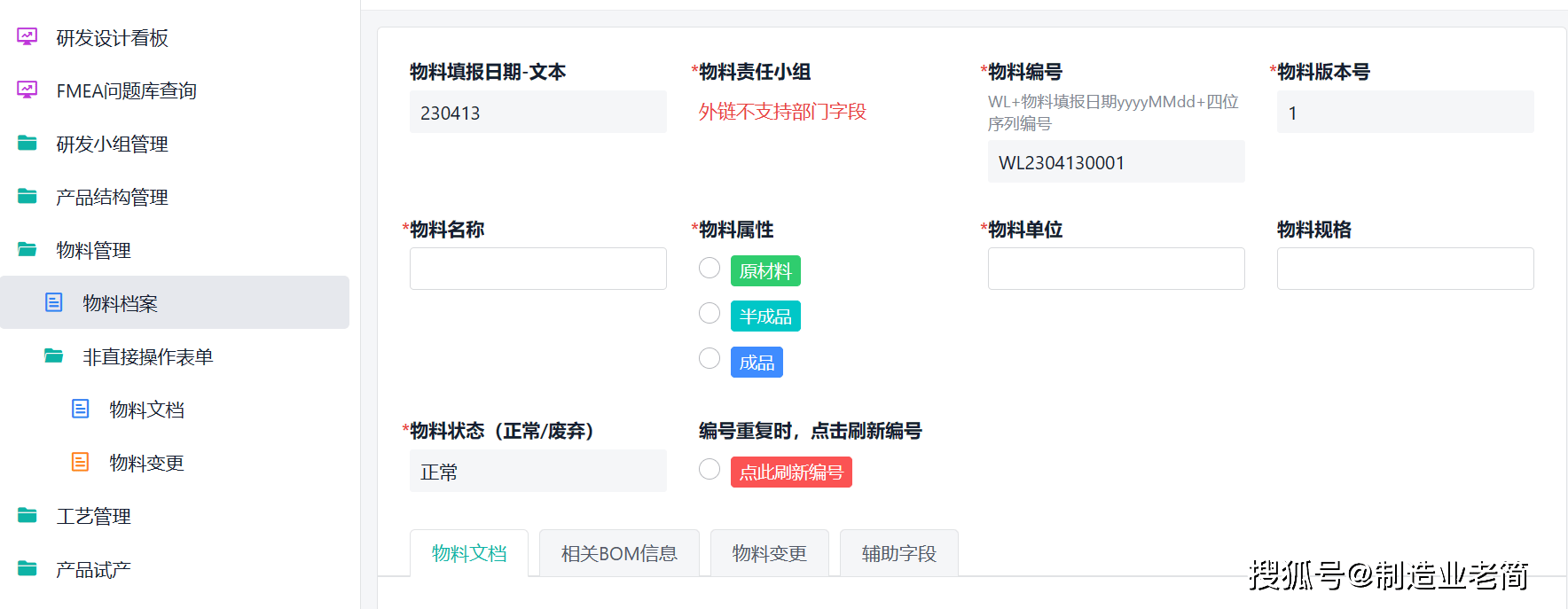Viewport: 1568px width, 609px height.
Task: Select the 点此刷新编号 radio option
Action: click(710, 469)
